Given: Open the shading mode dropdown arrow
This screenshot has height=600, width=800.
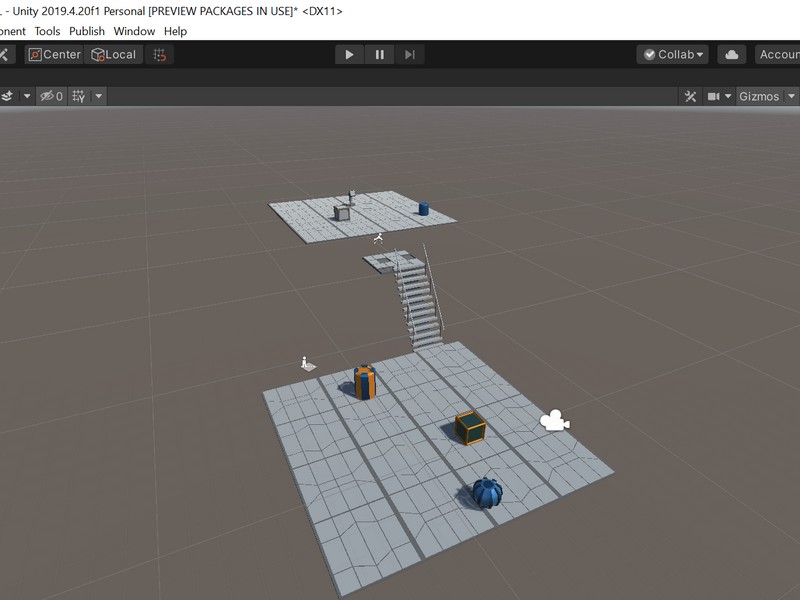Looking at the screenshot, I should [x=27, y=96].
